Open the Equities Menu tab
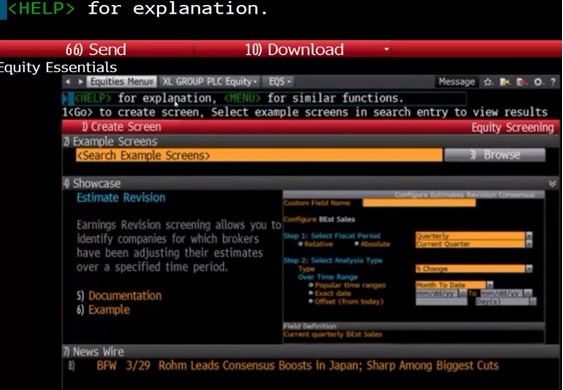The image size is (563, 390). [x=122, y=82]
